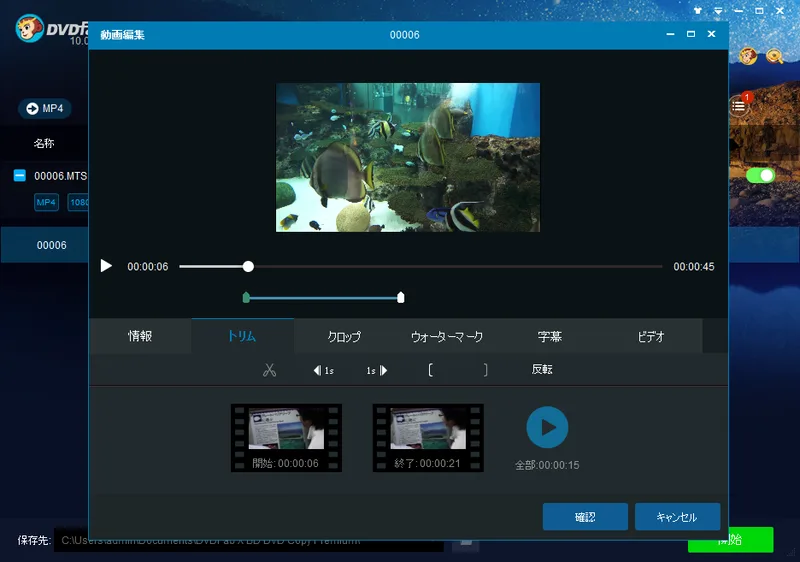Click the scissors trim icon
Screen dimensions: 800x562
pyautogui.click(x=269, y=370)
